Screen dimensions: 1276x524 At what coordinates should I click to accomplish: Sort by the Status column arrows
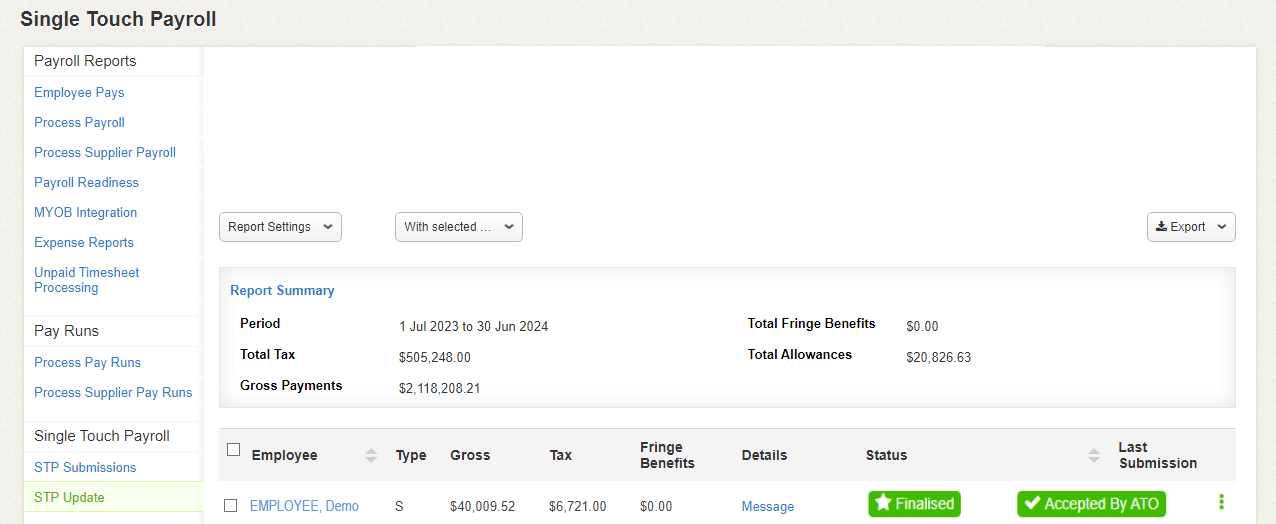1094,455
